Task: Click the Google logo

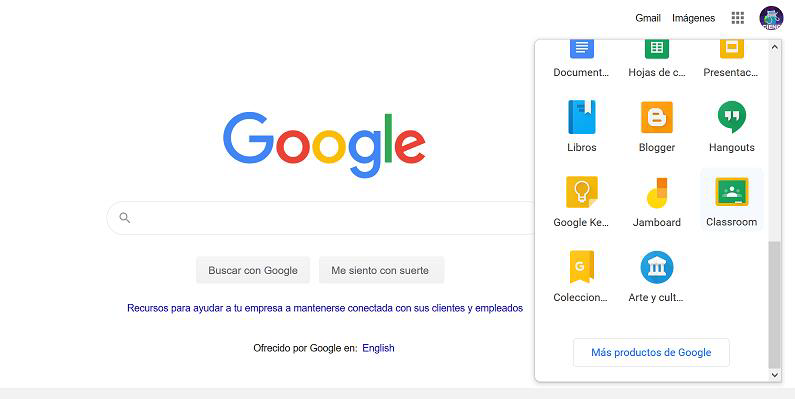Action: pyautogui.click(x=324, y=144)
